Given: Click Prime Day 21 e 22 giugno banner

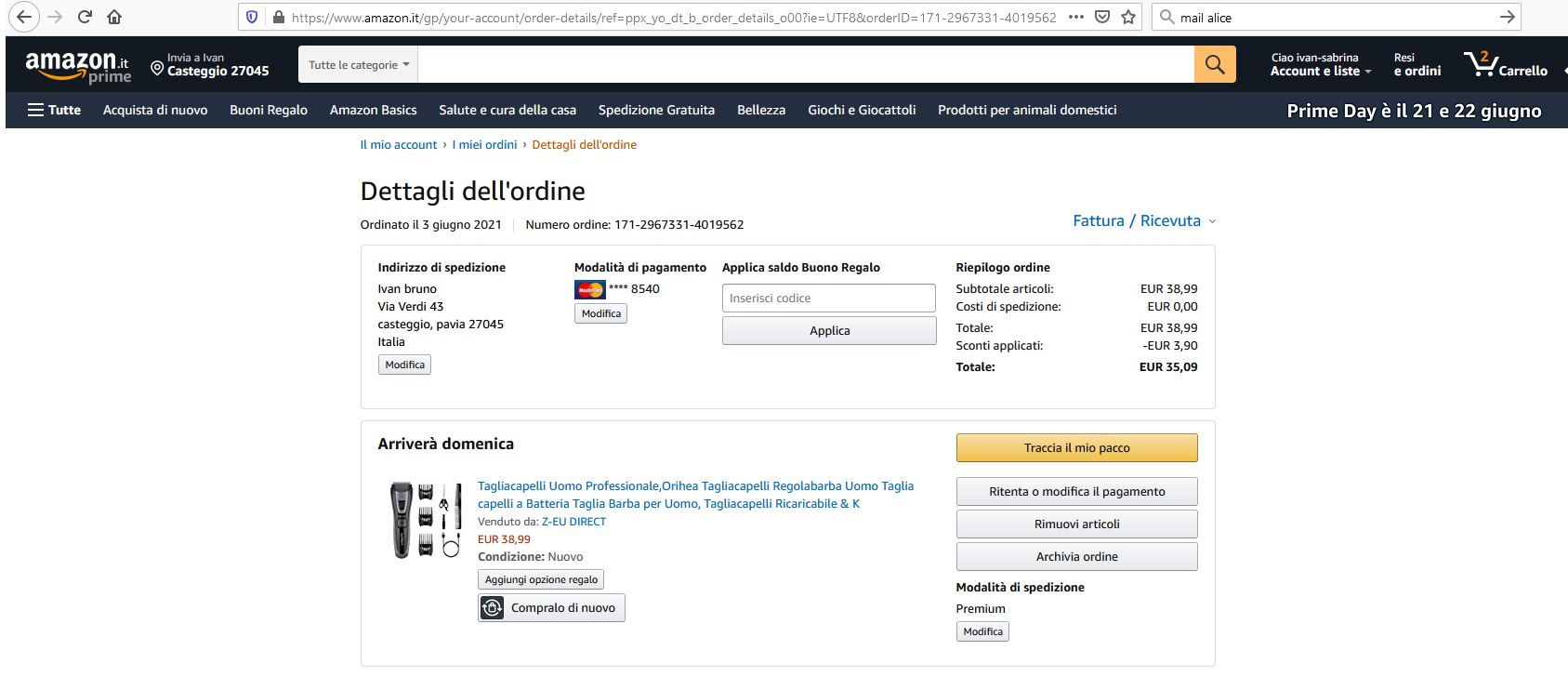Looking at the screenshot, I should tap(1414, 111).
